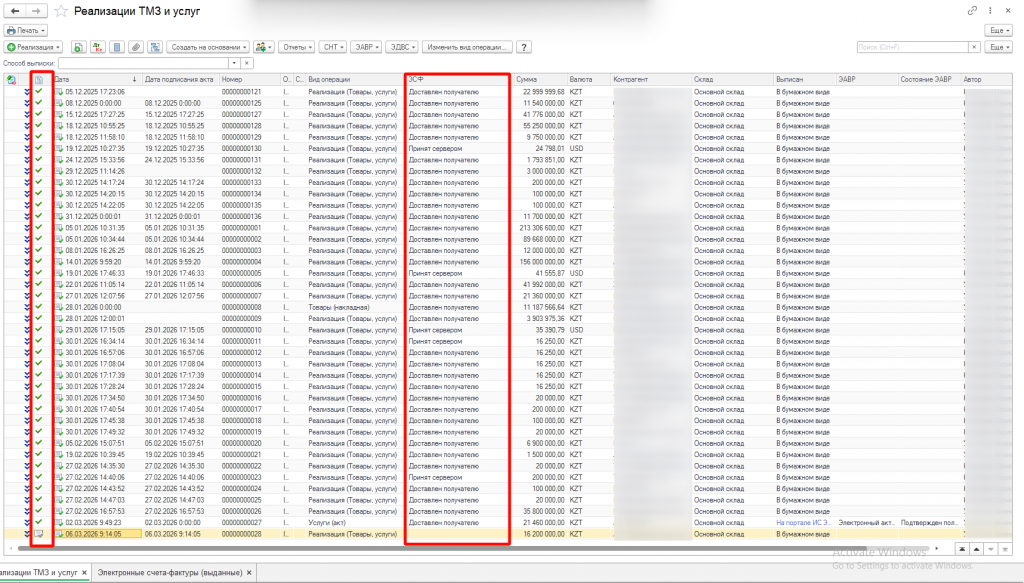Click the paperclip attachments icon

point(136,47)
